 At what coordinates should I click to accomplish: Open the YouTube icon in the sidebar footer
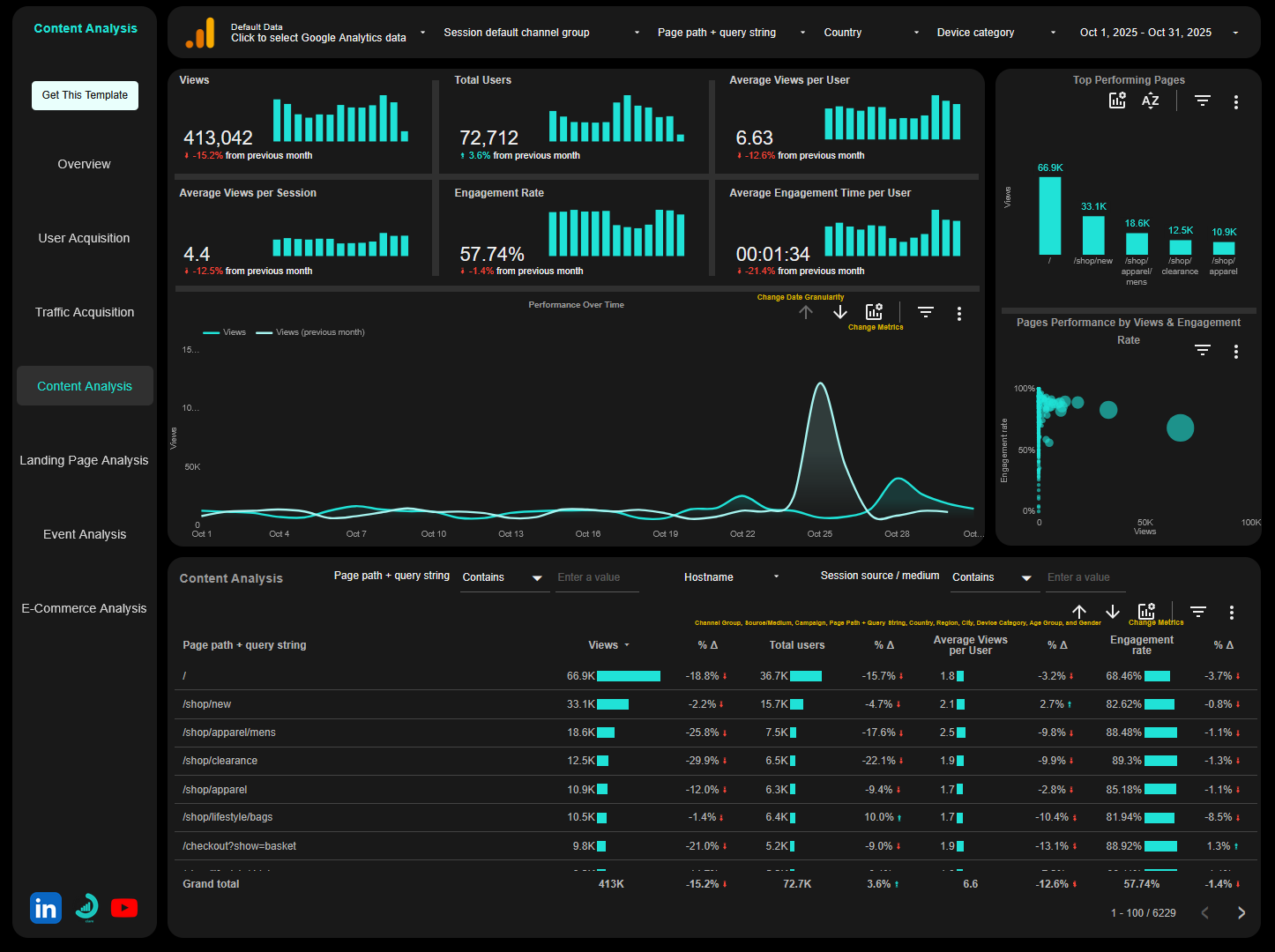(123, 907)
